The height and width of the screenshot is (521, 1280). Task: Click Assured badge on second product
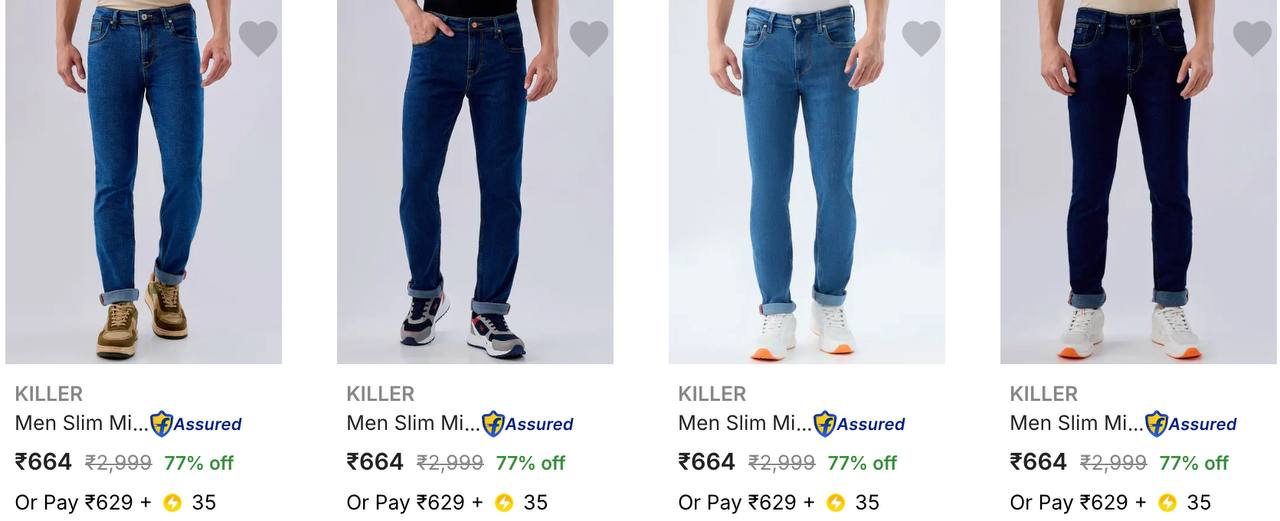click(528, 424)
